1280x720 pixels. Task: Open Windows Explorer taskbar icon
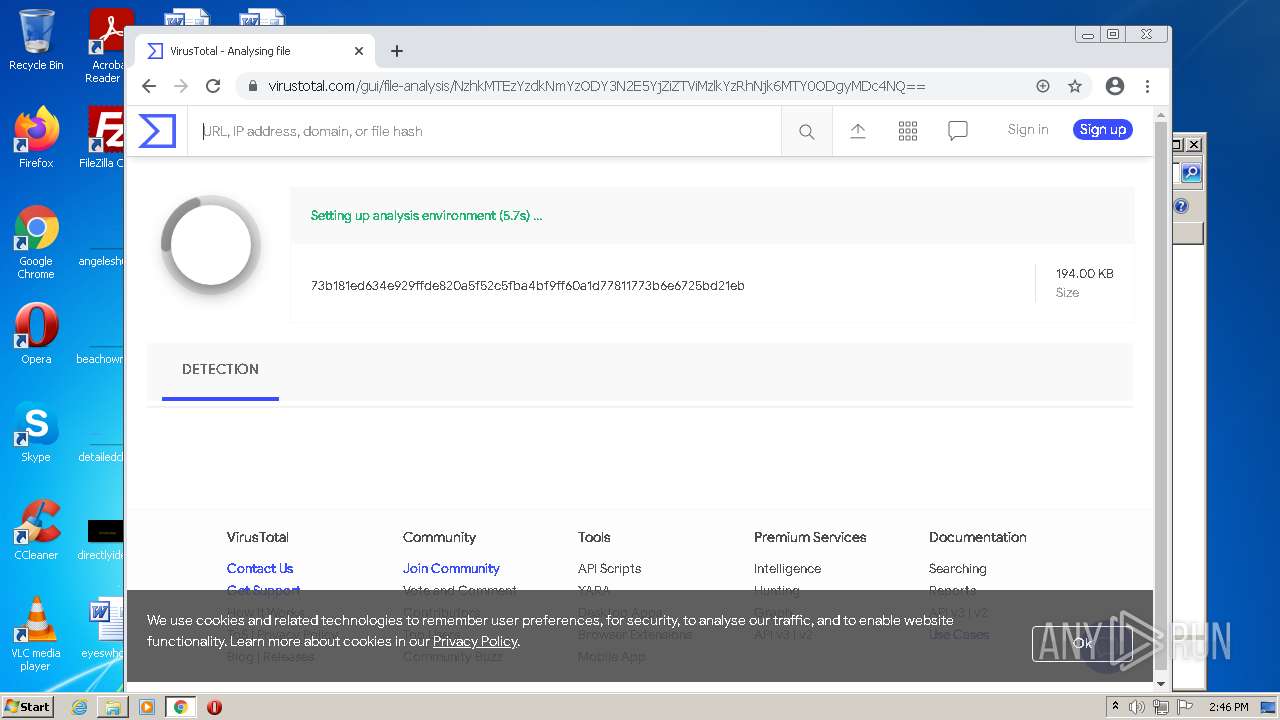(x=113, y=707)
